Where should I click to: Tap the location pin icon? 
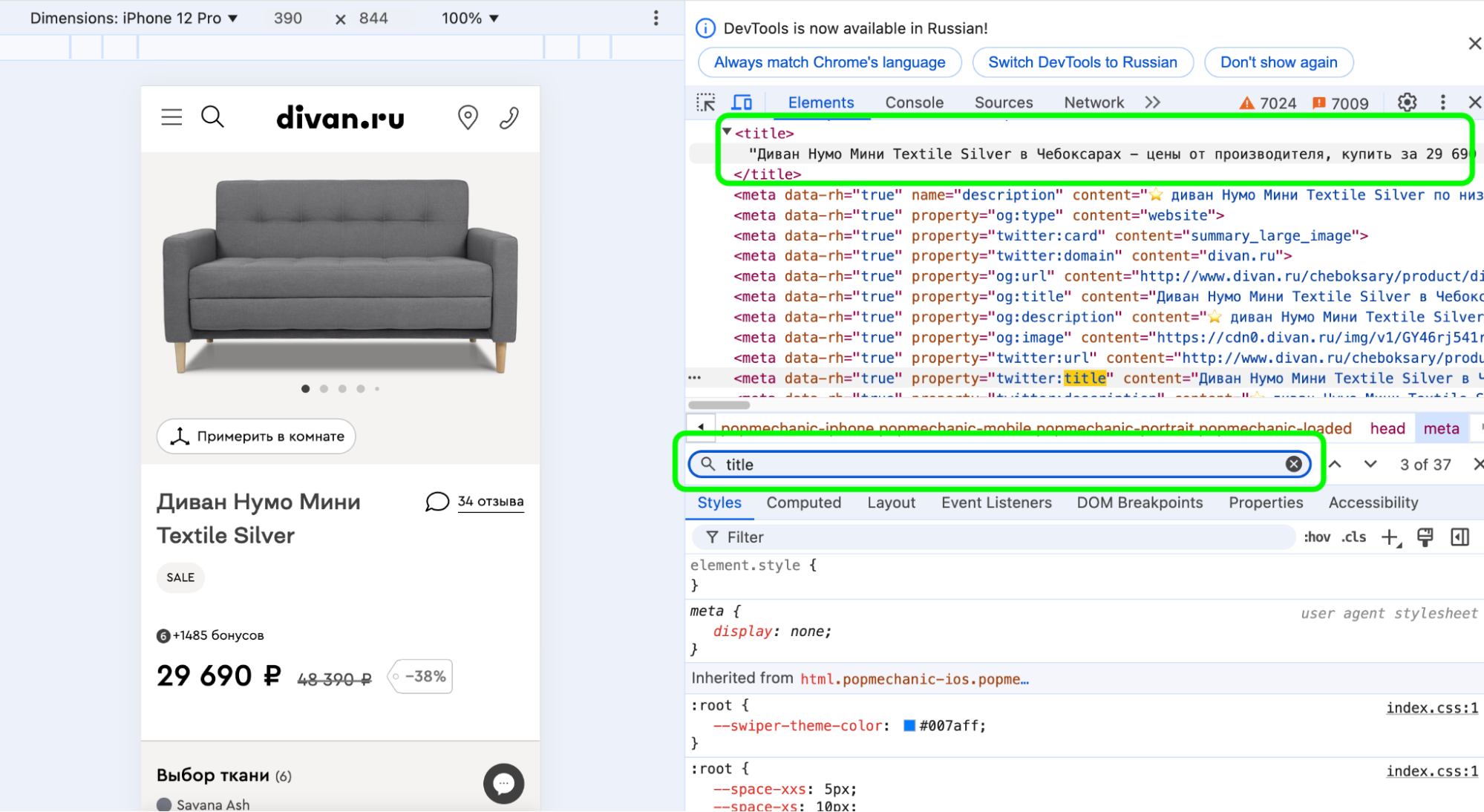[x=468, y=117]
